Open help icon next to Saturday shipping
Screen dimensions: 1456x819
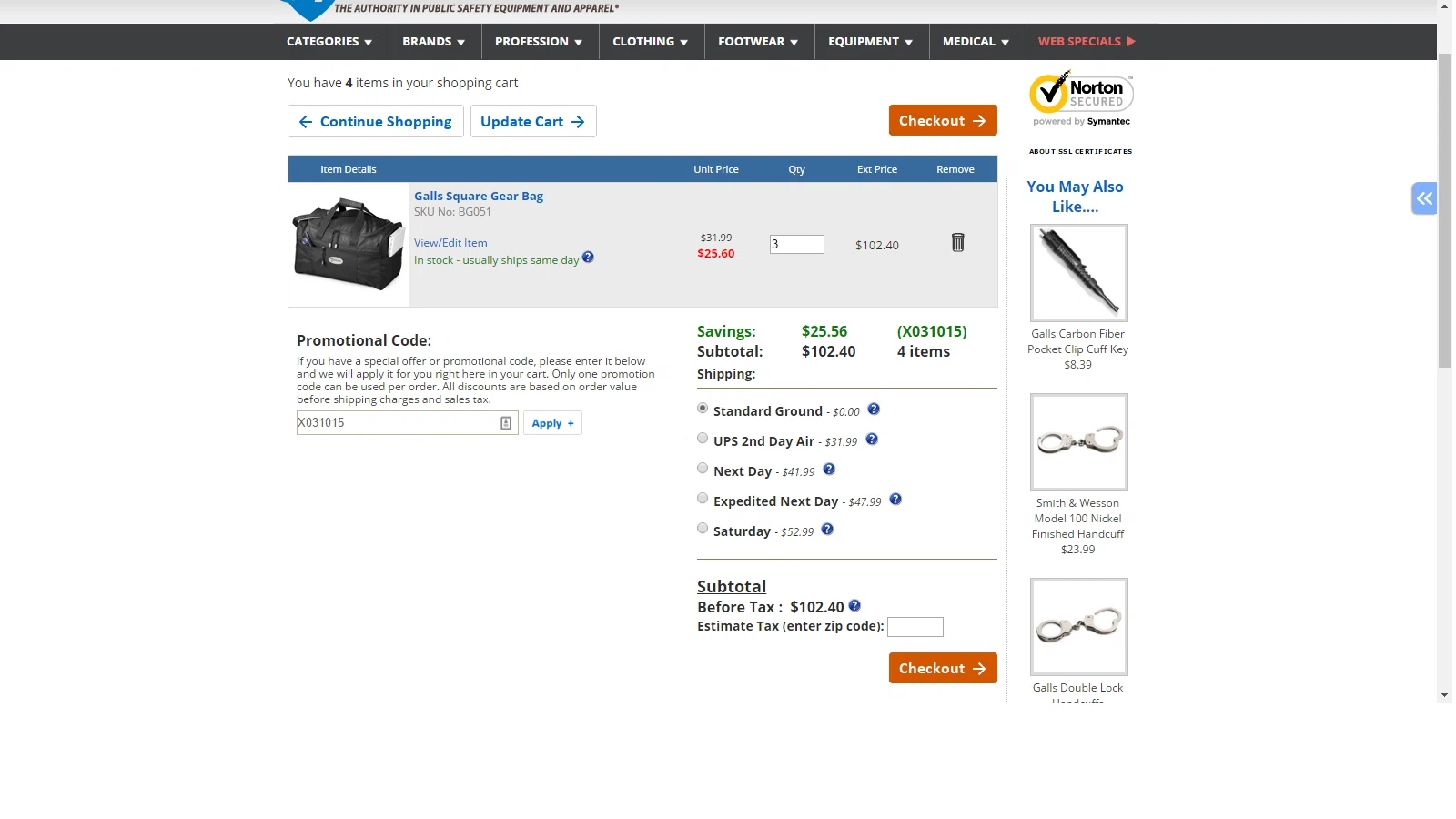pos(827,530)
